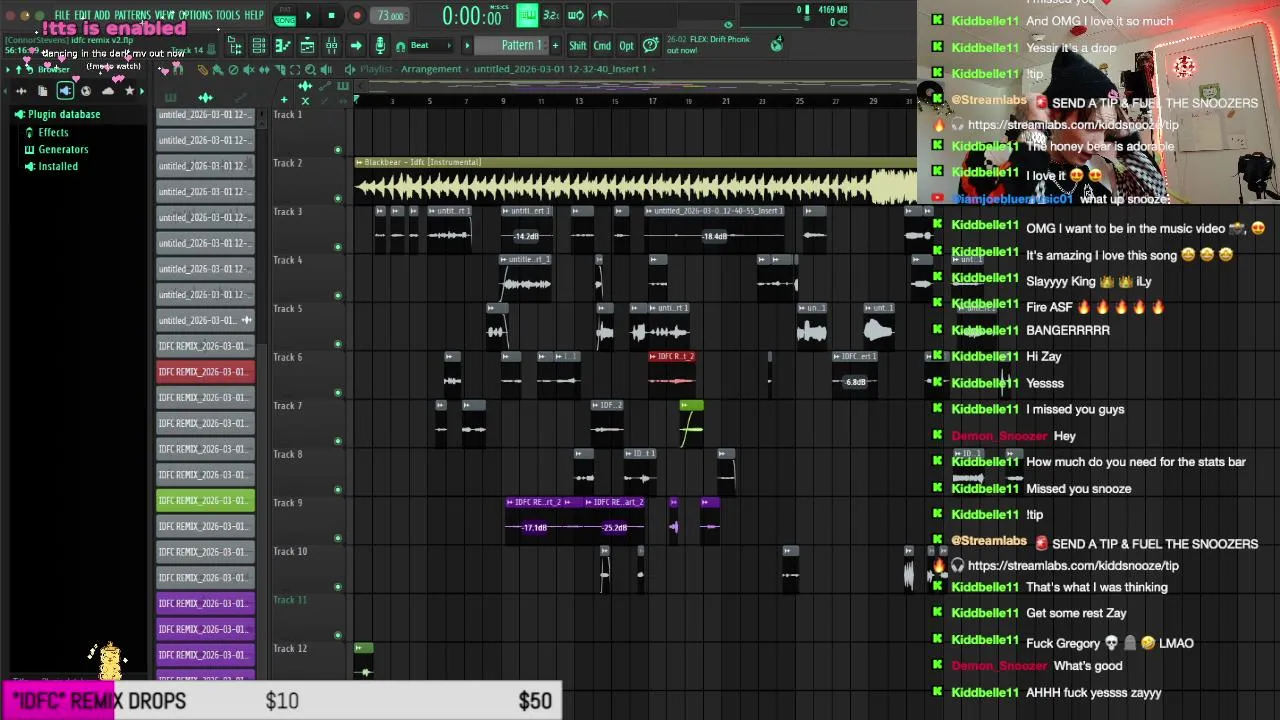1280x720 pixels.
Task: Toggle PAT/SONG mode switch
Action: [x=285, y=16]
